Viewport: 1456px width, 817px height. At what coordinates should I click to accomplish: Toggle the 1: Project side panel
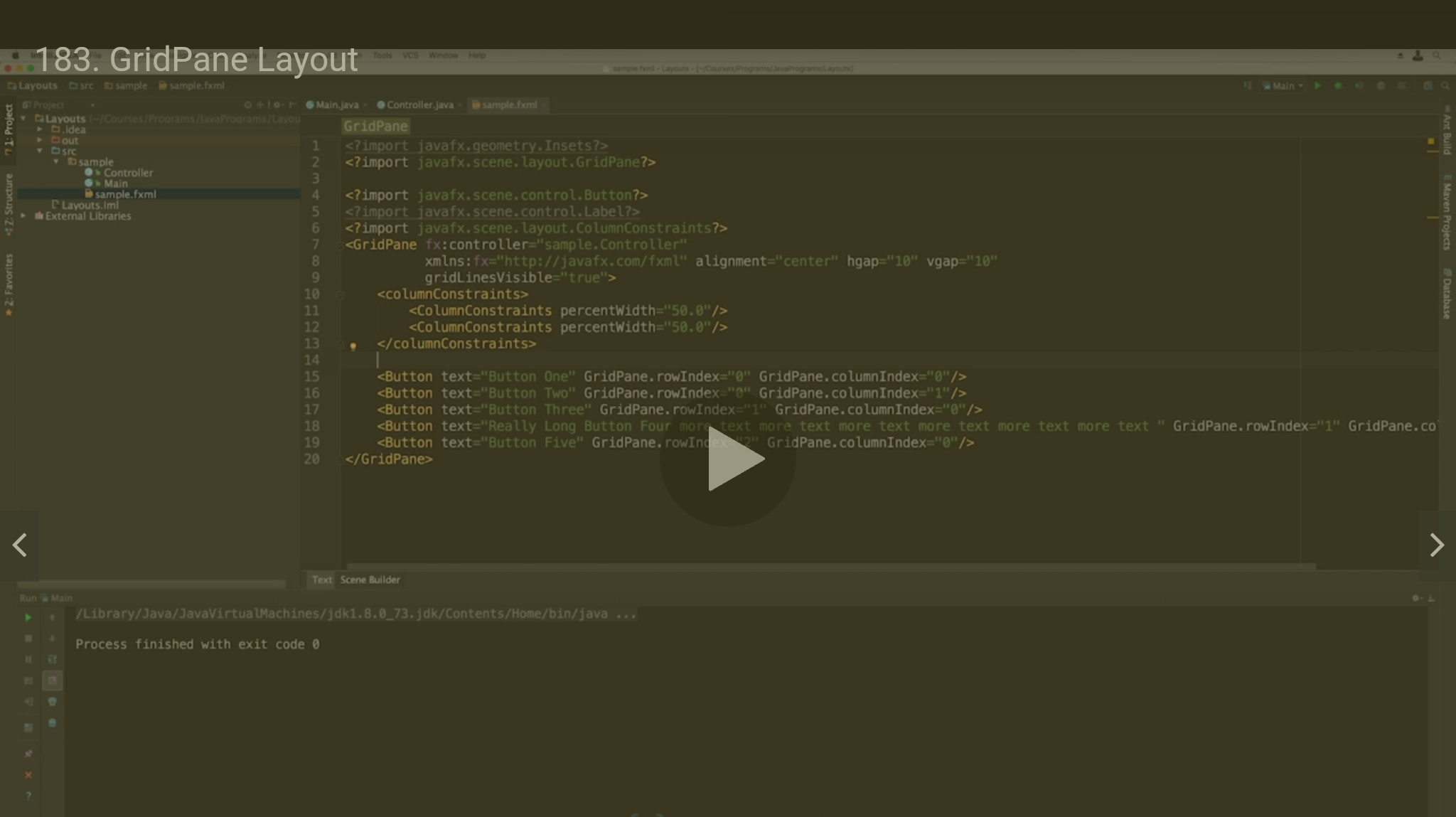pyautogui.click(x=9, y=129)
